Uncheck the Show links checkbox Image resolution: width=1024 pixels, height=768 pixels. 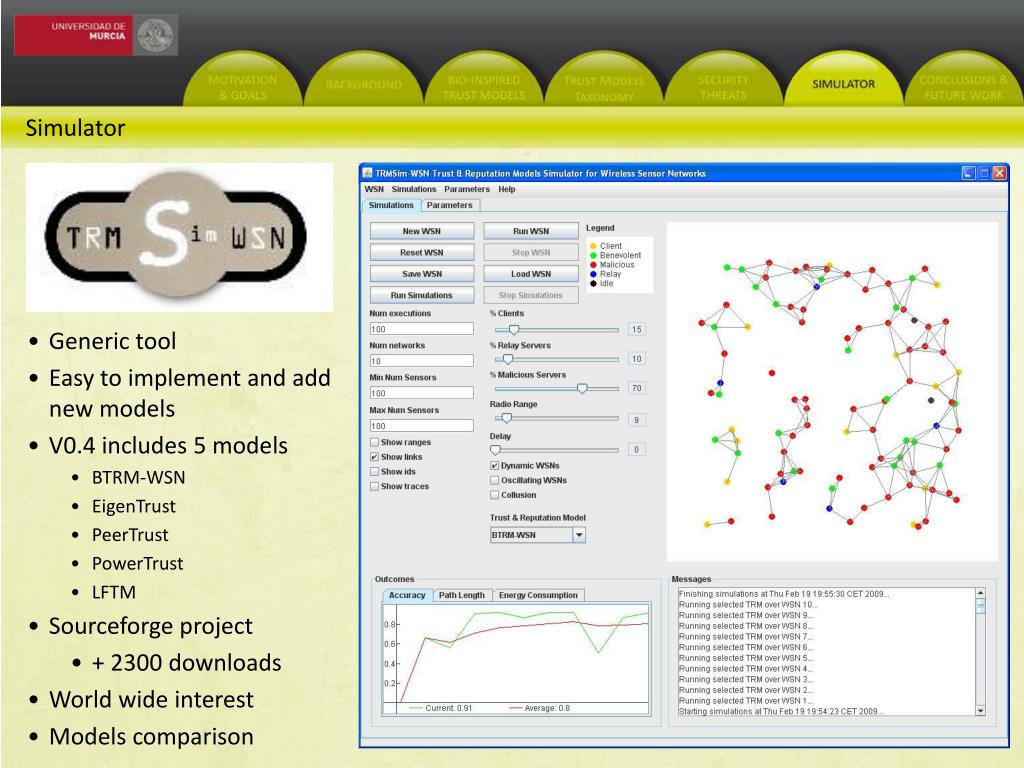point(375,457)
